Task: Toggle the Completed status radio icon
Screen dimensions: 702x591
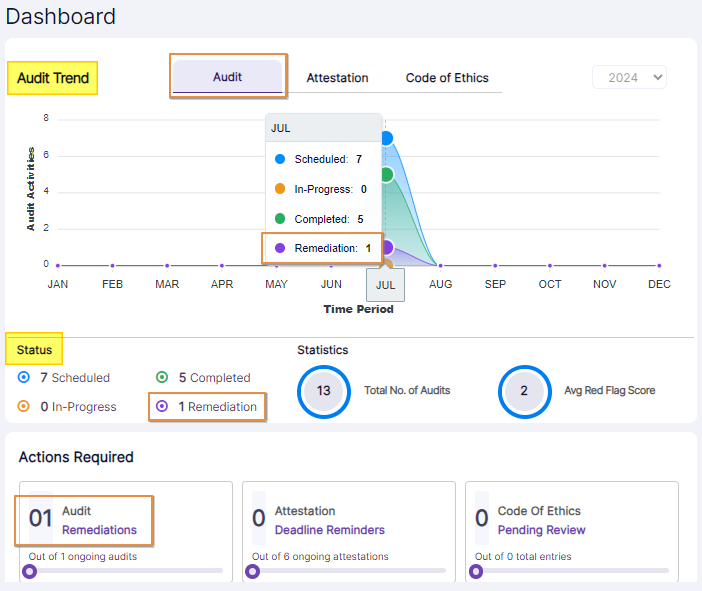Action: click(x=162, y=377)
